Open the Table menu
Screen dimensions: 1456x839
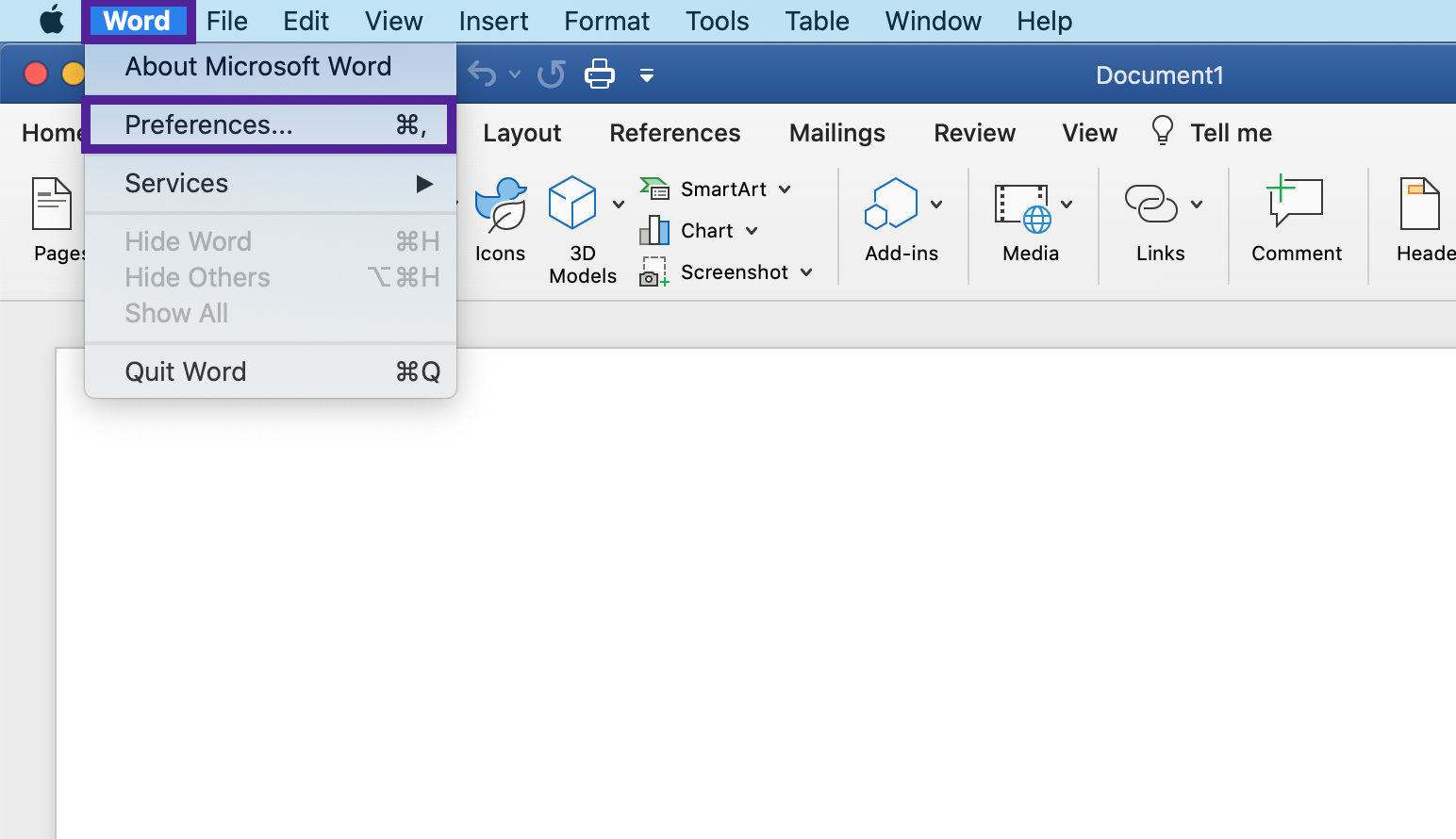817,21
